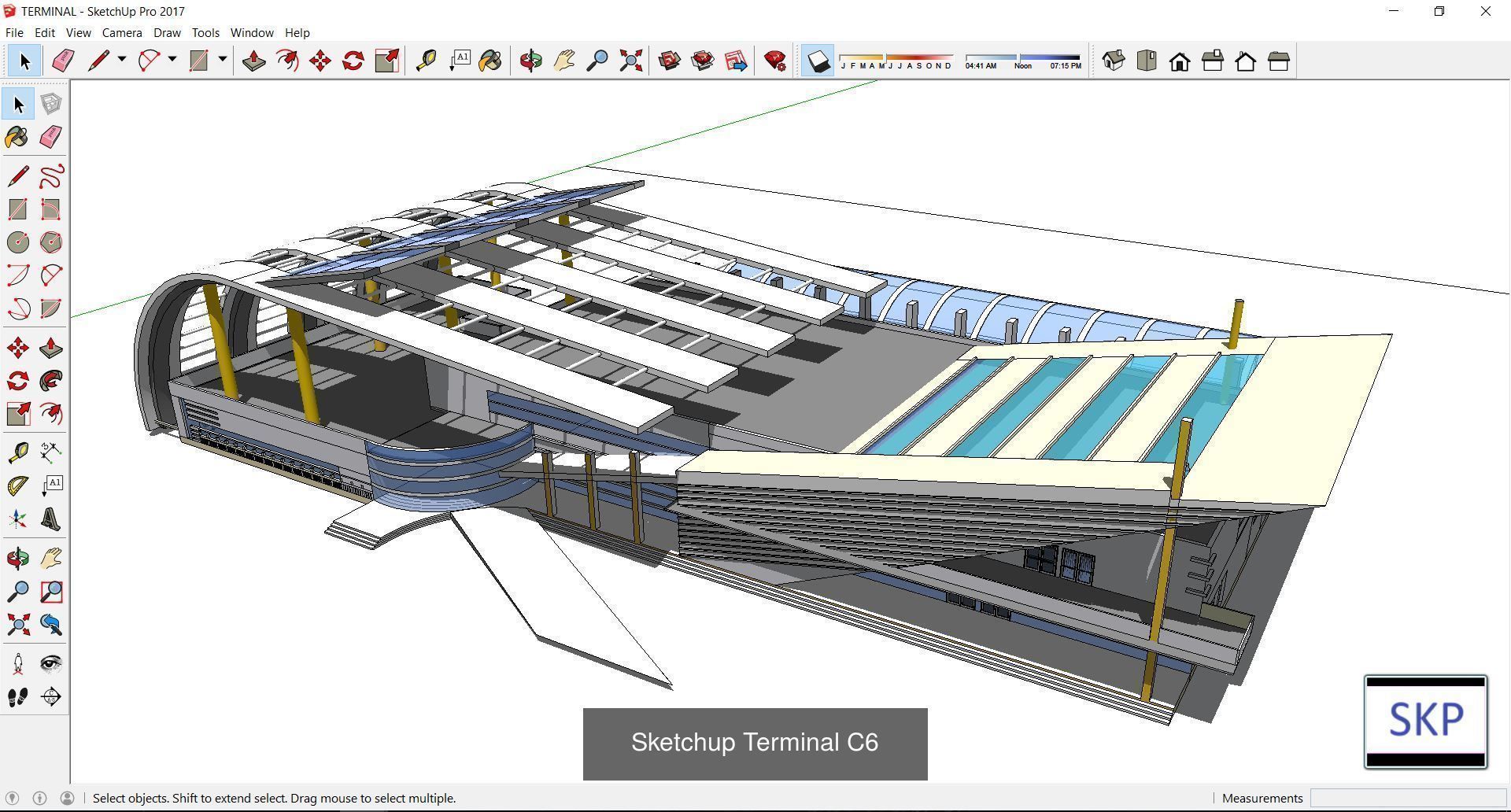
Task: Switch to Right standard view
Action: [x=1213, y=61]
